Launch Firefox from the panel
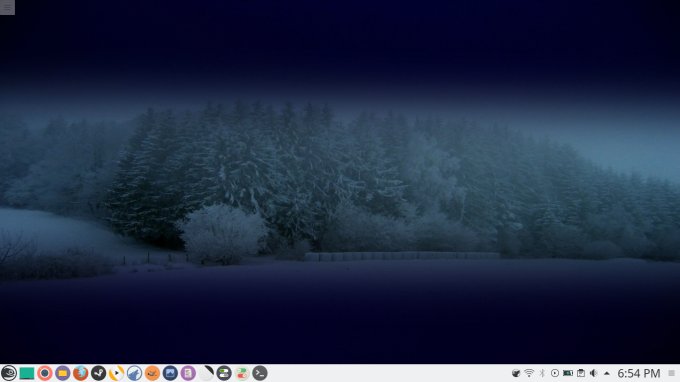The height and width of the screenshot is (382, 680). [x=80, y=373]
